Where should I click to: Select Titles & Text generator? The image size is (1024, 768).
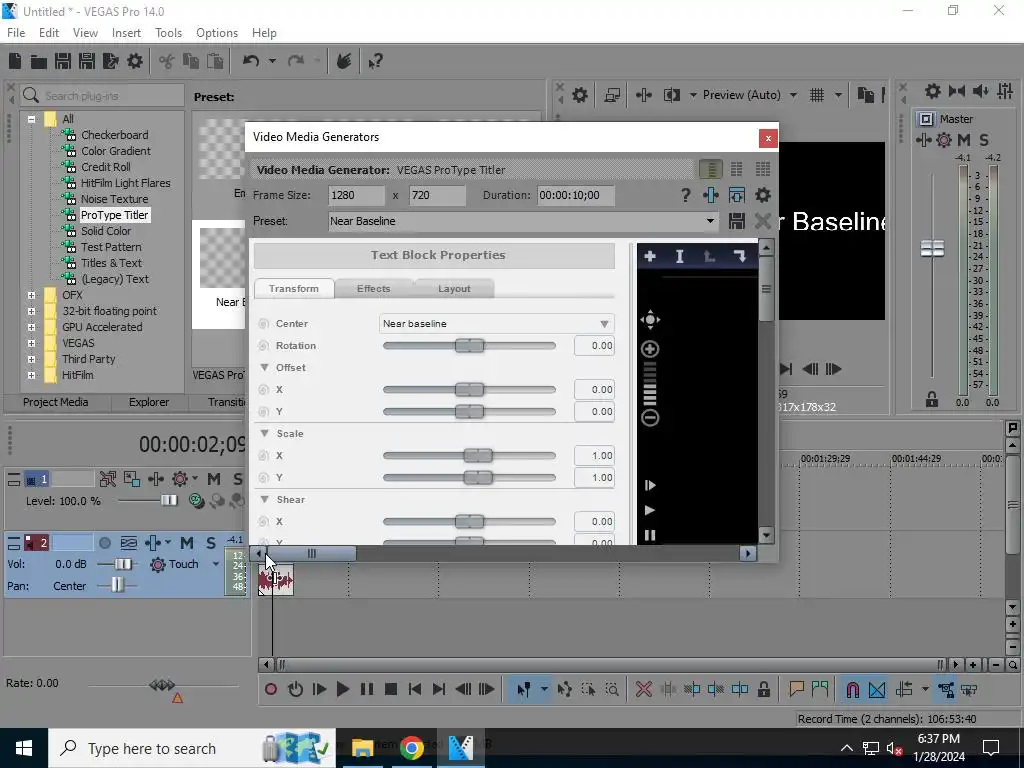(x=112, y=263)
